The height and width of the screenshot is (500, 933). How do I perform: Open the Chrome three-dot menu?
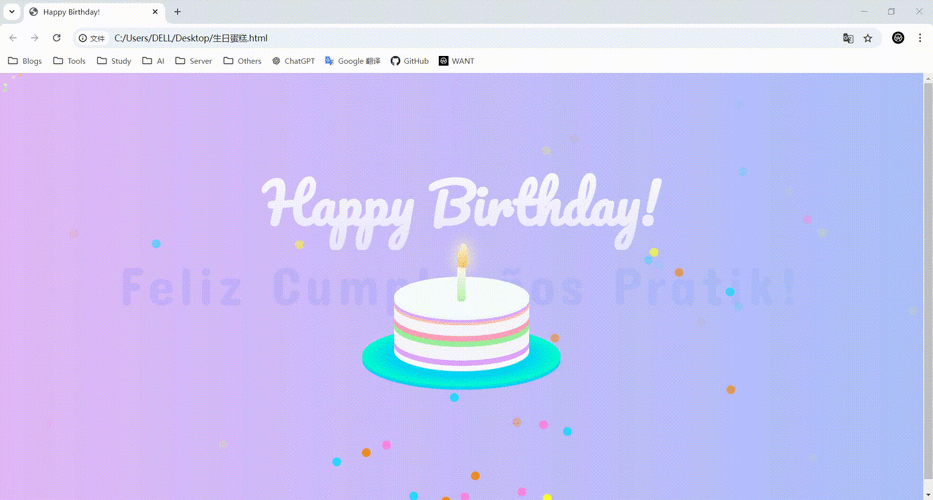pyautogui.click(x=920, y=38)
